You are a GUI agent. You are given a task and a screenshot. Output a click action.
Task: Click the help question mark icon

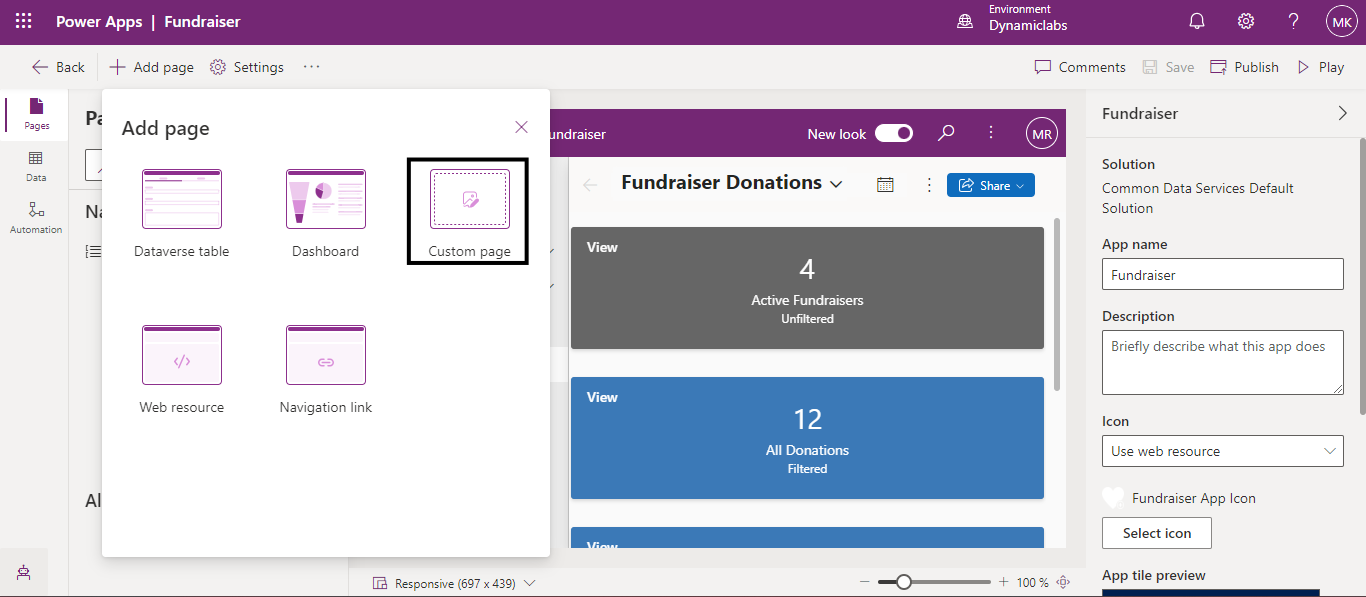coord(1293,21)
